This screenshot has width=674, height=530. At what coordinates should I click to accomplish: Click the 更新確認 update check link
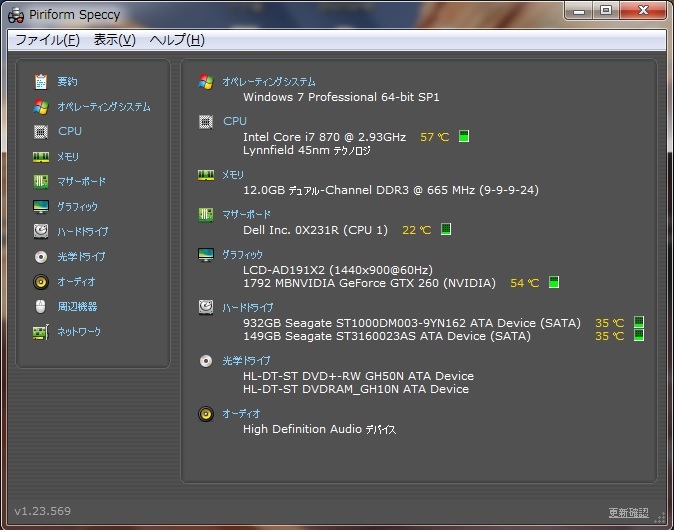pos(628,513)
